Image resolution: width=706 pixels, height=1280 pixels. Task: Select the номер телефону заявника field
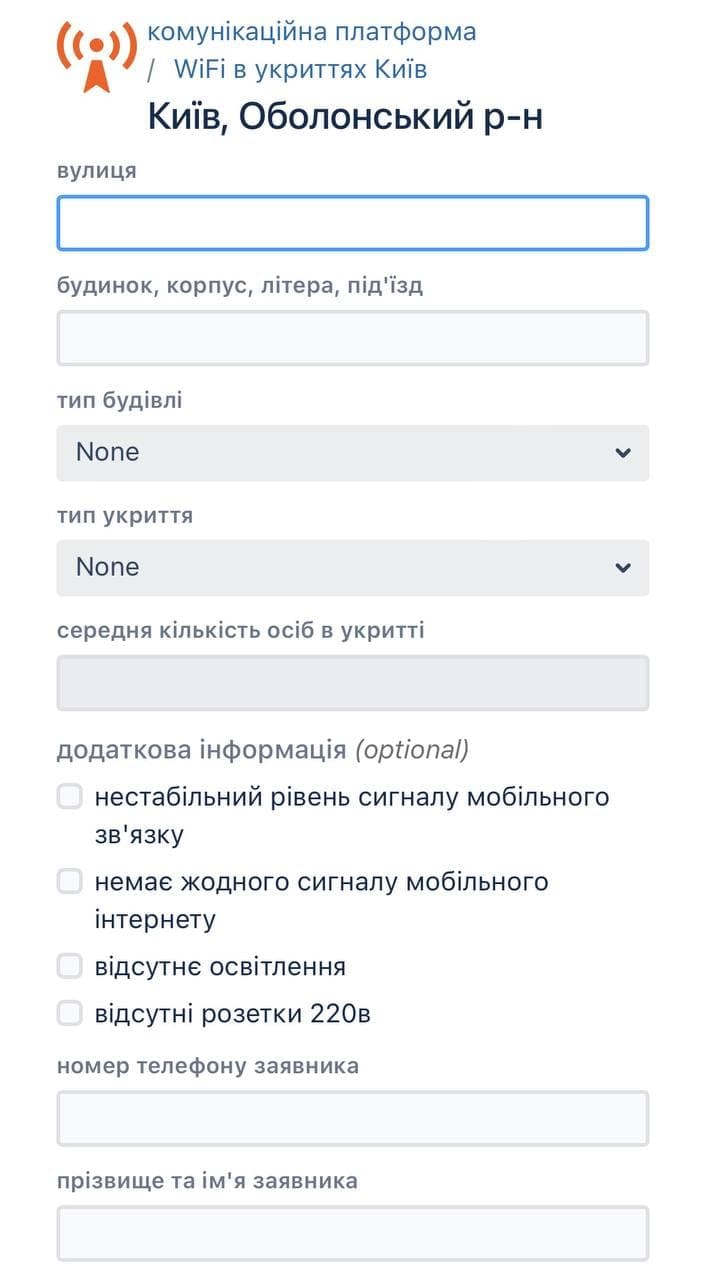(x=352, y=1118)
